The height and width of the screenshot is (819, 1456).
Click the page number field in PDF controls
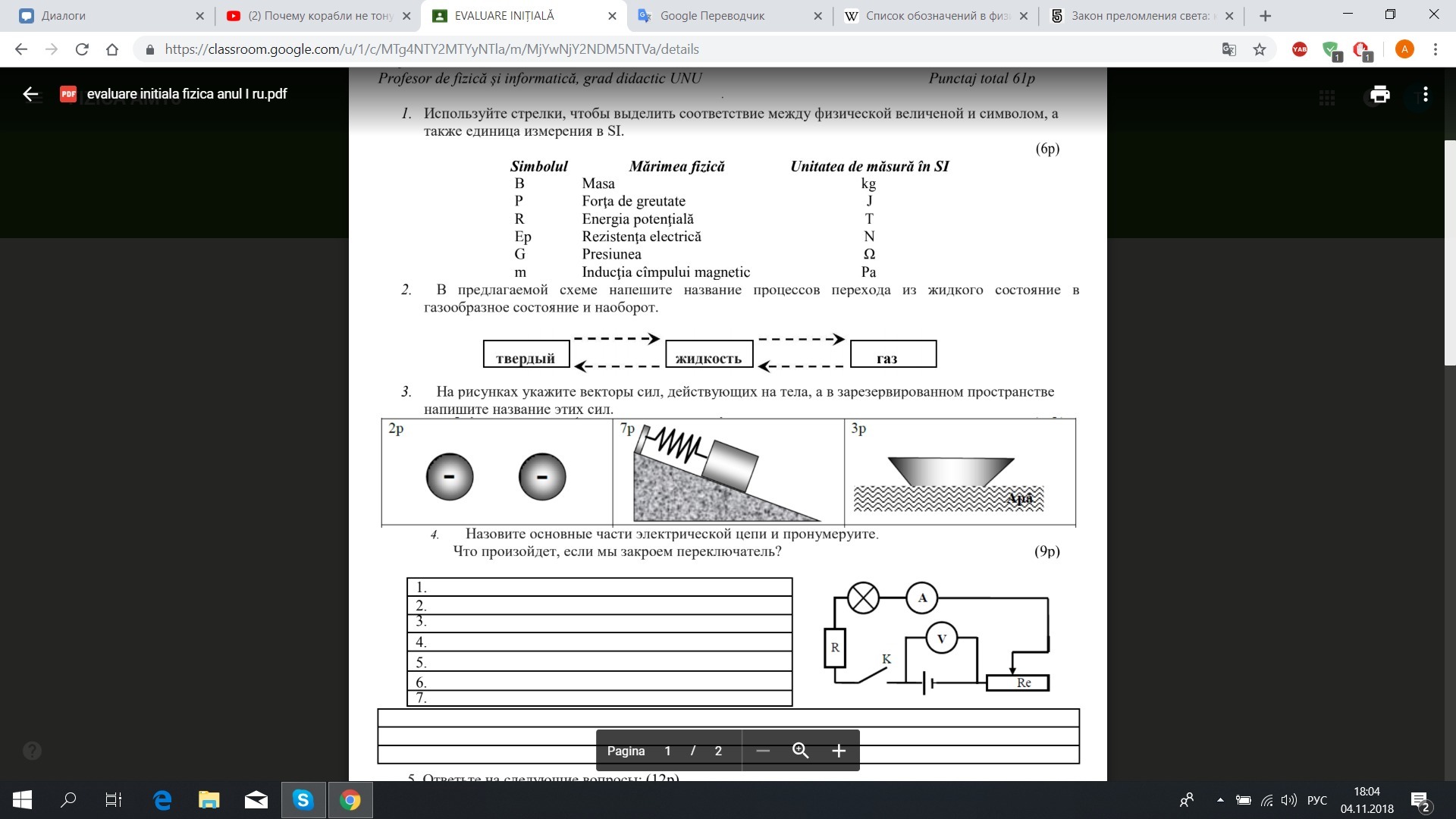coord(667,751)
